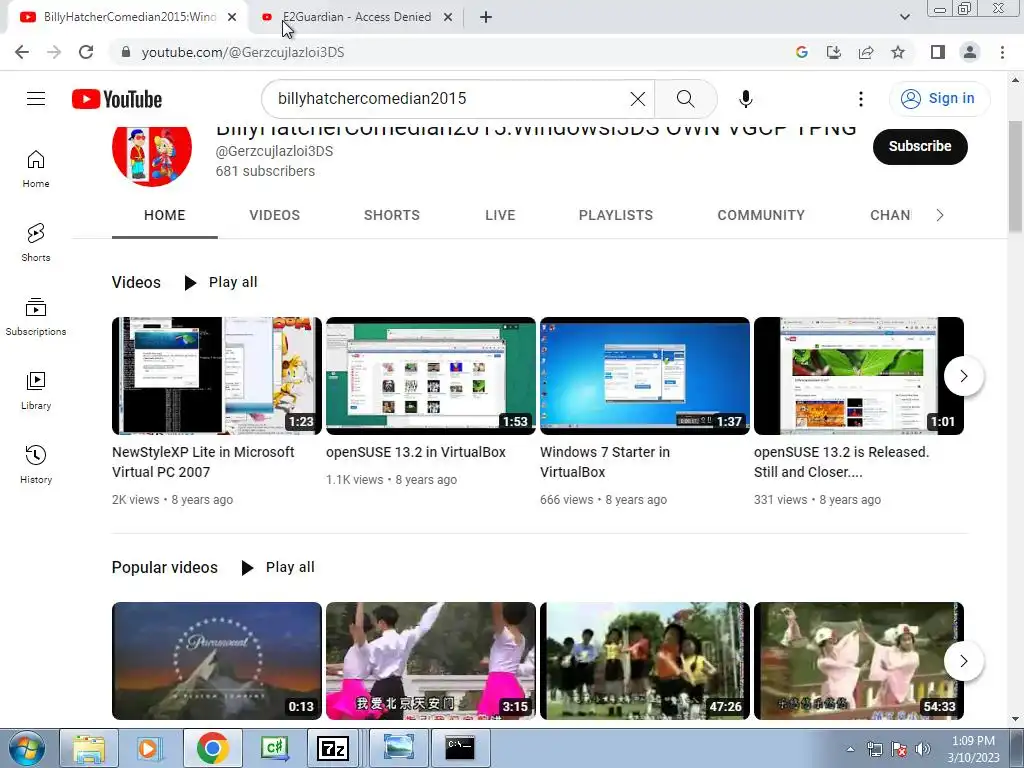
Task: Click the 54:33 popular video thumbnail
Action: coord(859,661)
